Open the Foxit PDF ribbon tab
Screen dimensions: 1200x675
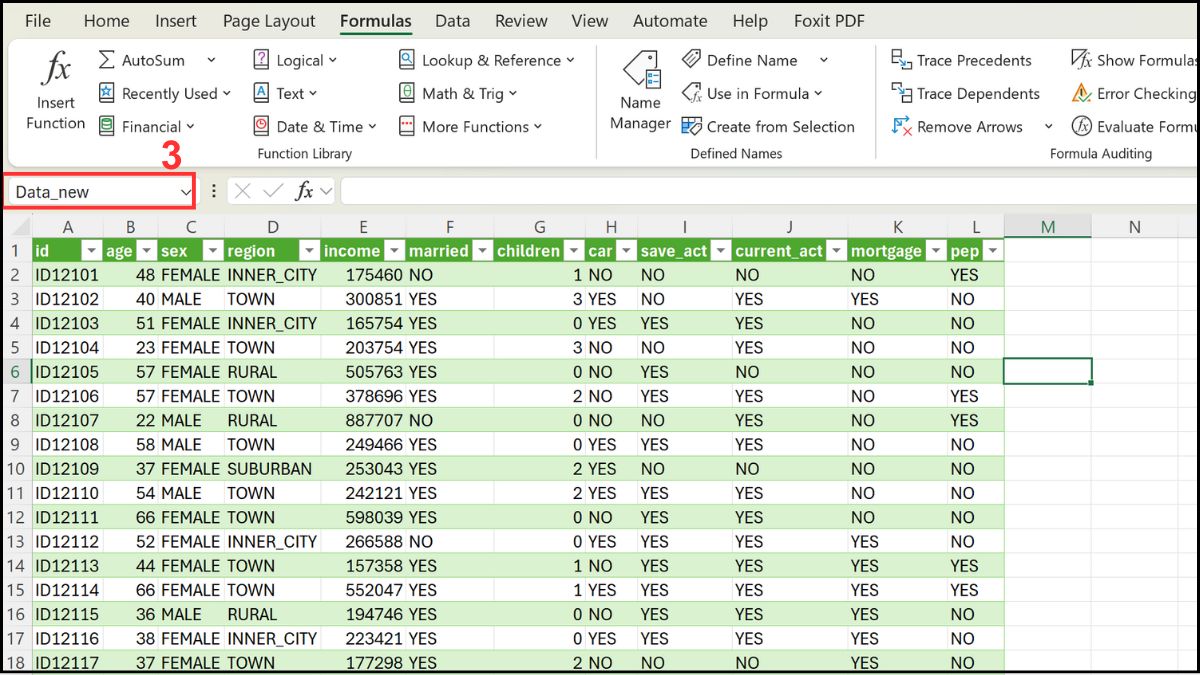point(829,20)
